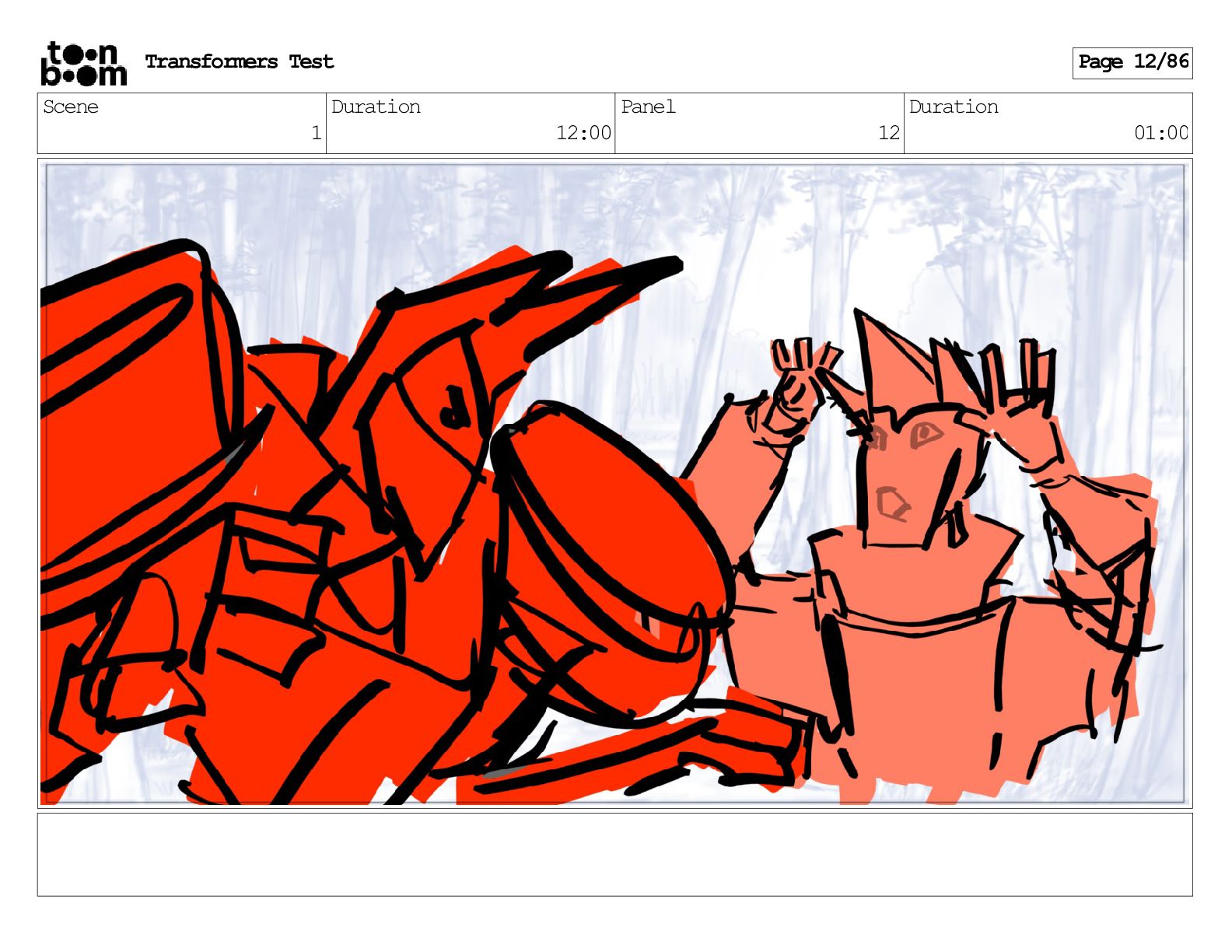Click the scene duration value '12:00'
Viewport: 1232px width, 952px height.
tap(583, 133)
